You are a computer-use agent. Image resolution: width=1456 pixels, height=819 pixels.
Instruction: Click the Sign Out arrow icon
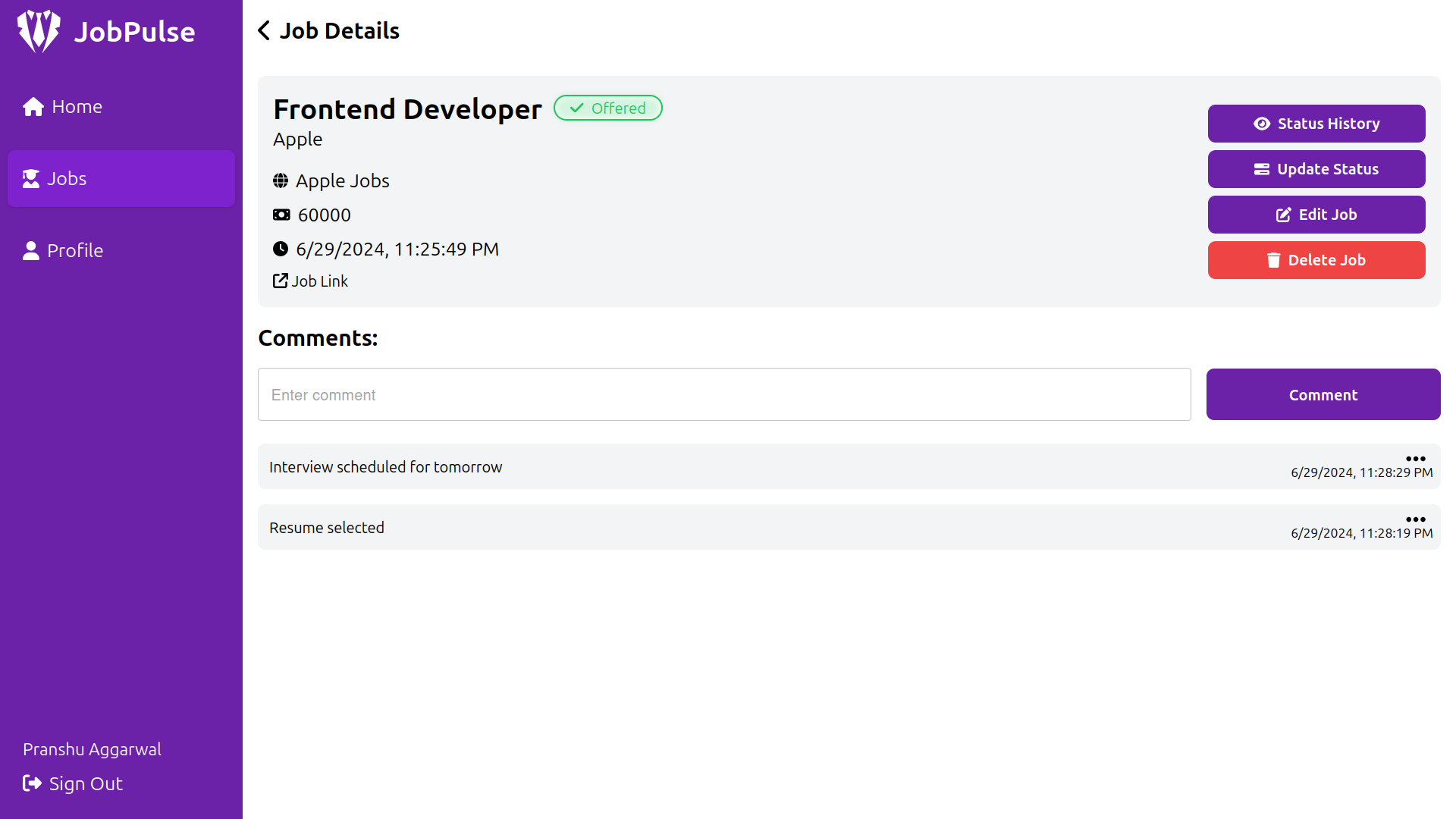click(x=32, y=783)
